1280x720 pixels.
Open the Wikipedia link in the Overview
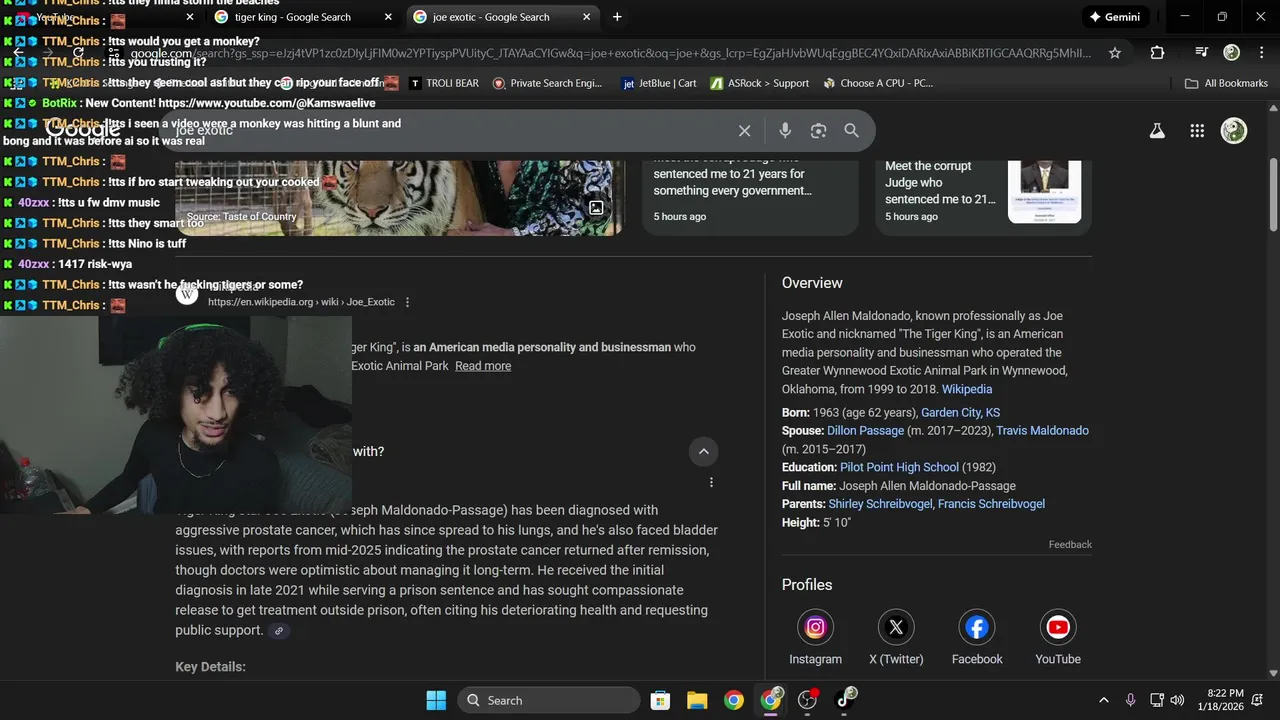coord(967,389)
